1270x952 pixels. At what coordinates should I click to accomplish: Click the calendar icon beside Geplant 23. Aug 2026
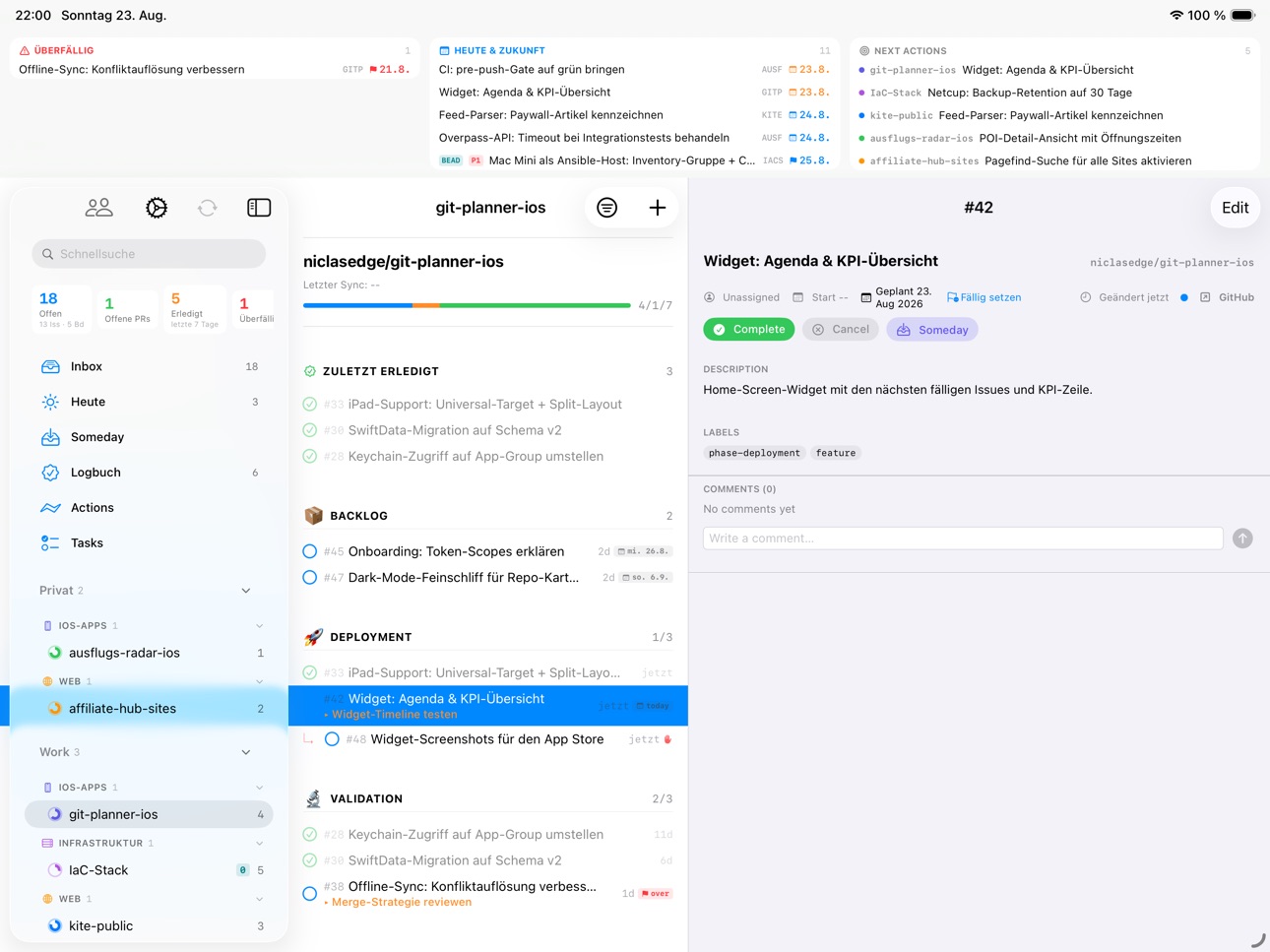866,297
